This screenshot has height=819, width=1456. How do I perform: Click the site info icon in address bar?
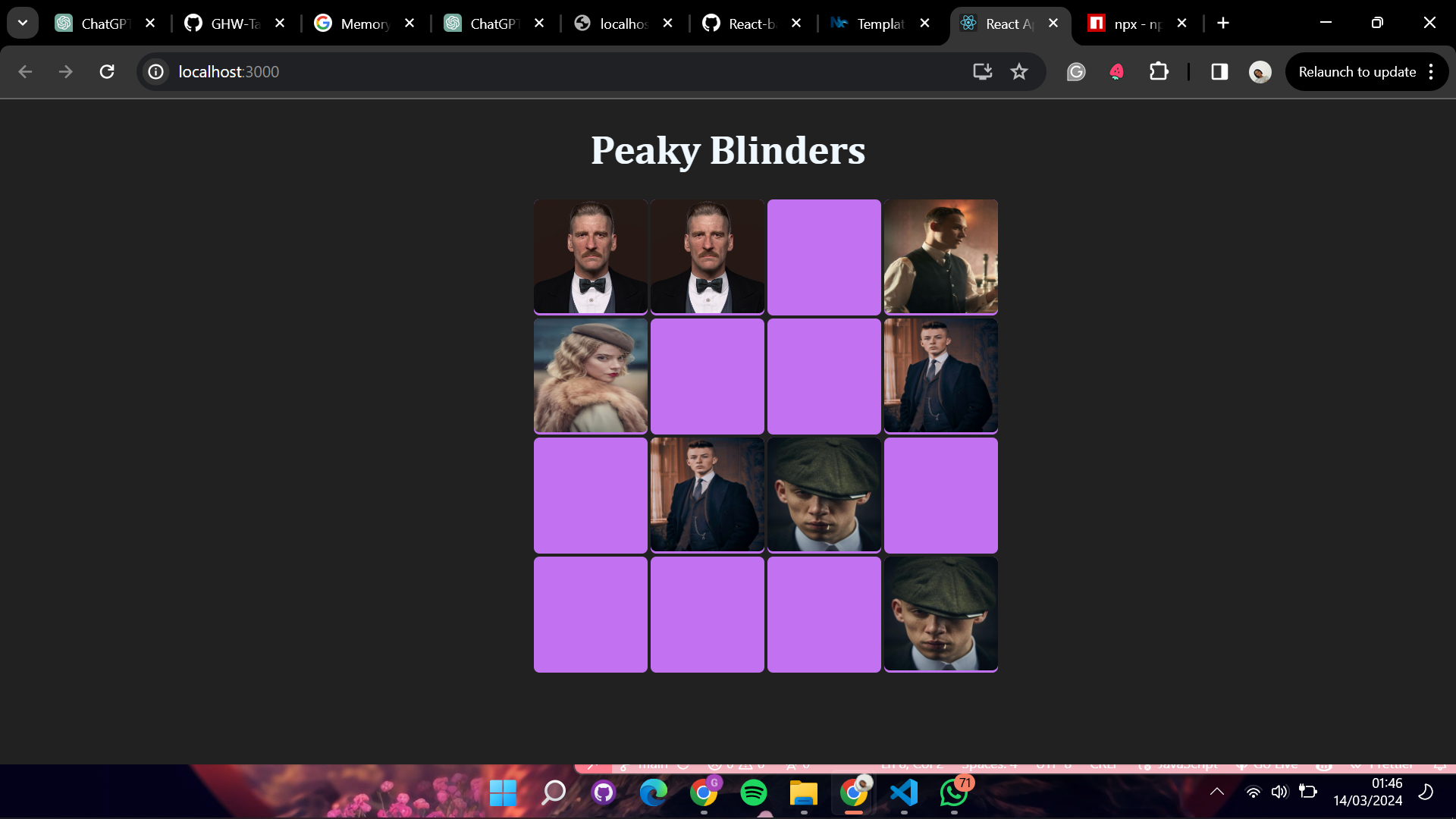pyautogui.click(x=155, y=71)
